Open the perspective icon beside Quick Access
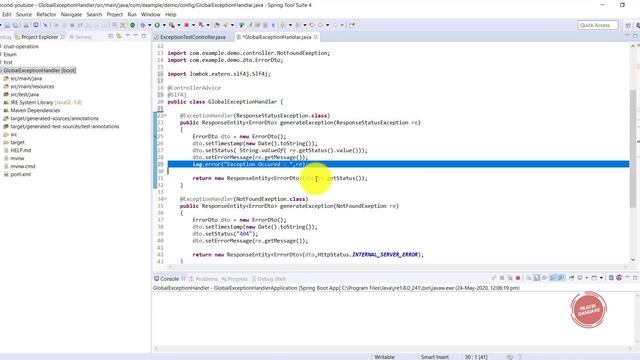The height and width of the screenshot is (360, 640). [628, 25]
